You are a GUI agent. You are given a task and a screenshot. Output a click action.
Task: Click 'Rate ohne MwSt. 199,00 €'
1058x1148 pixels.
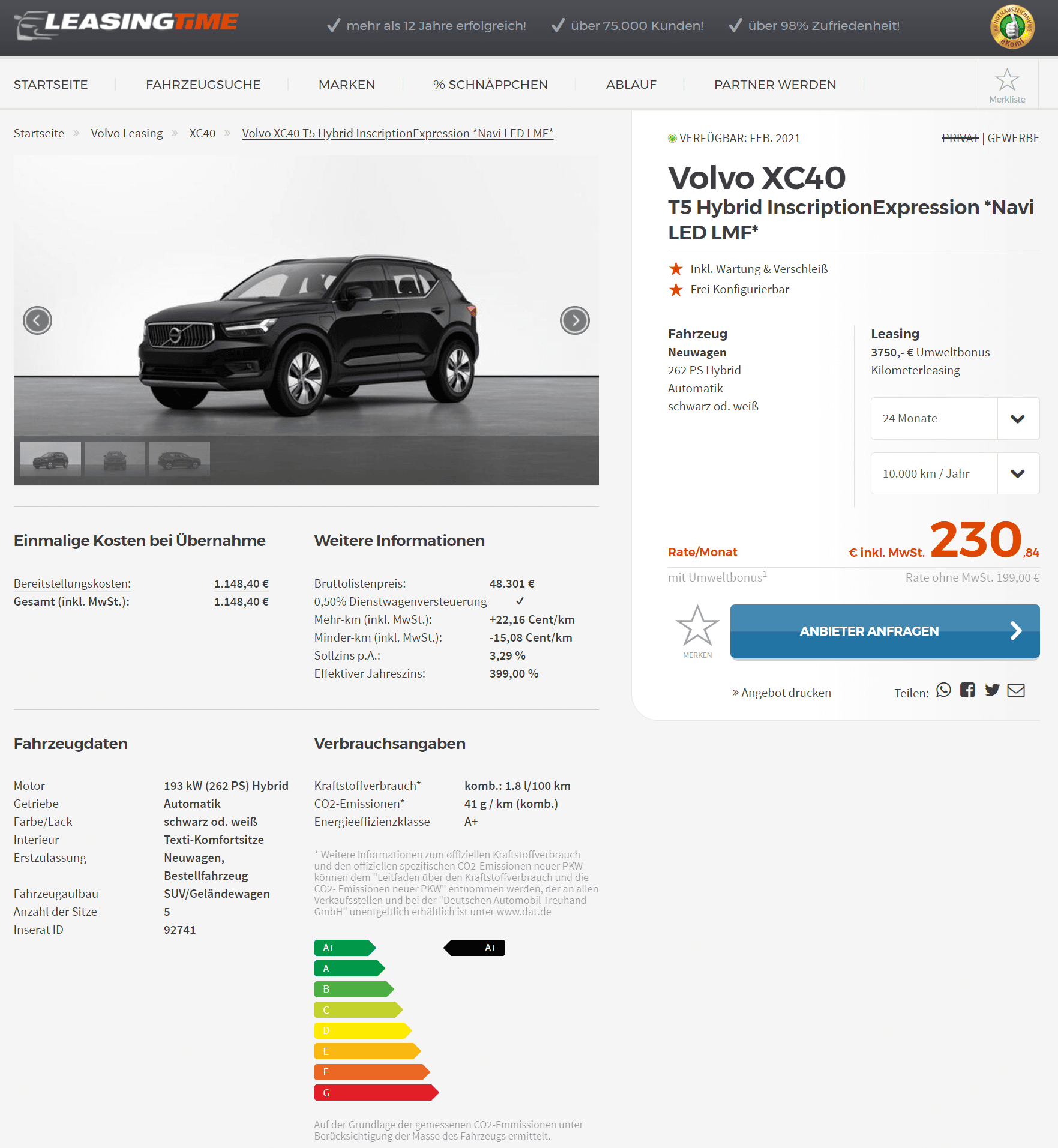coord(972,577)
